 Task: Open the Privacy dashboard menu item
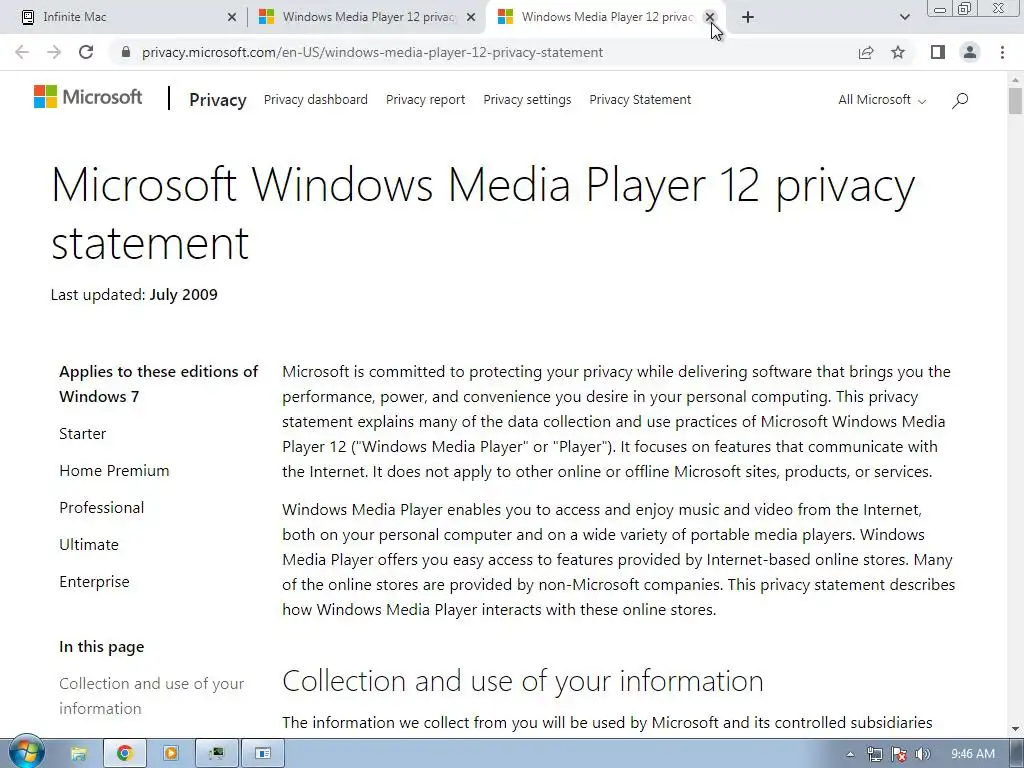click(x=315, y=100)
